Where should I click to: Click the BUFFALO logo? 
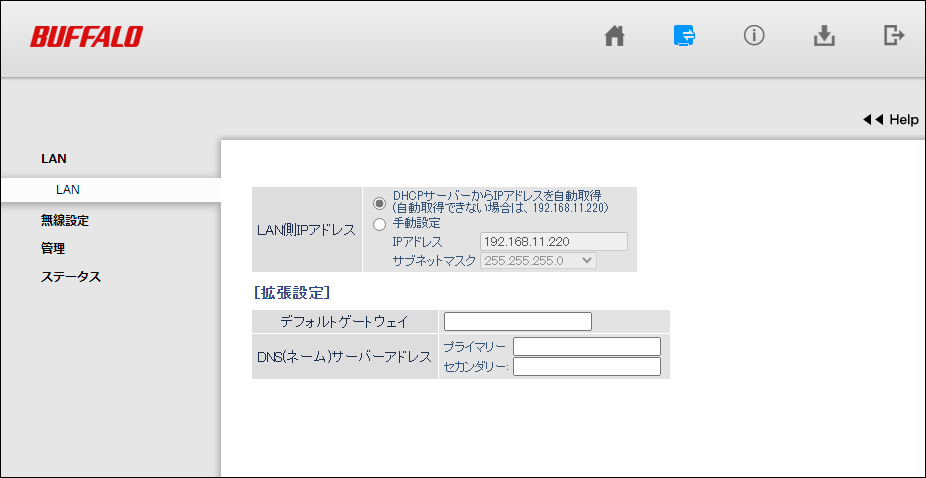(x=86, y=37)
